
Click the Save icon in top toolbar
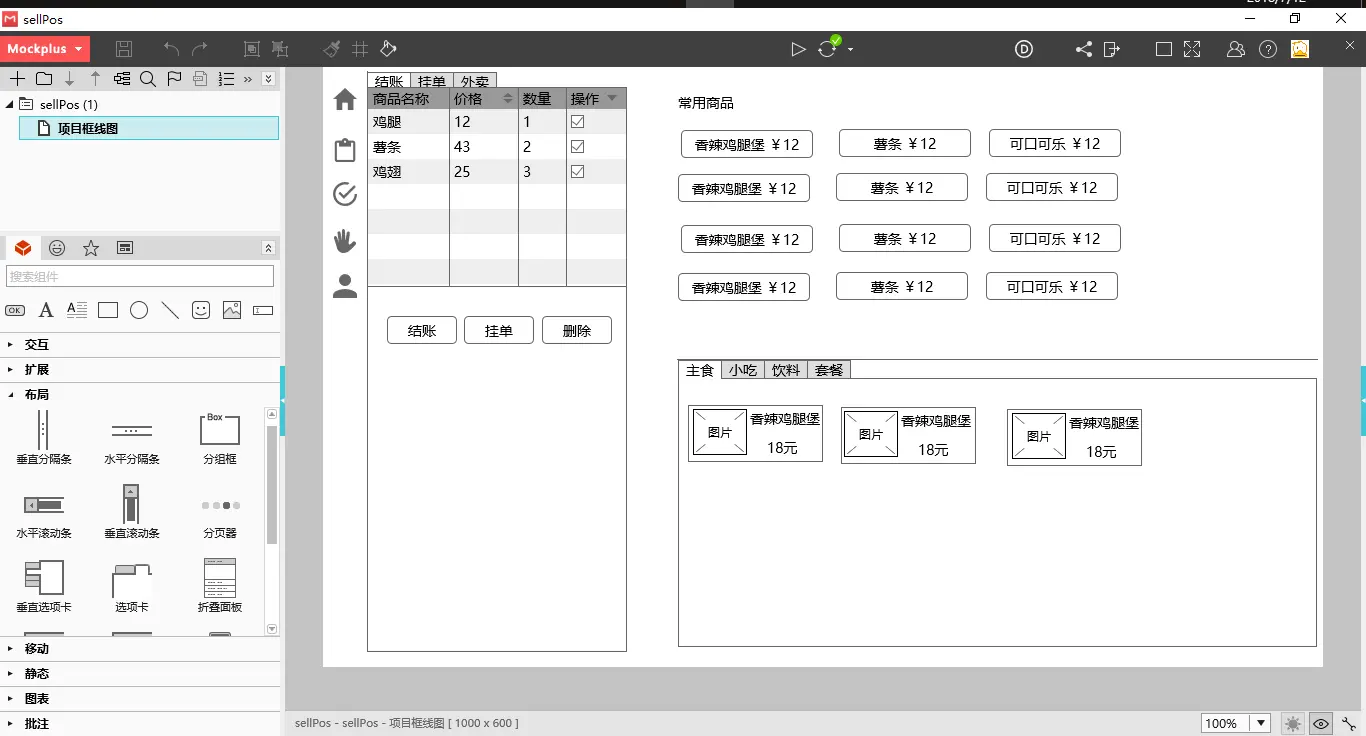coord(124,49)
